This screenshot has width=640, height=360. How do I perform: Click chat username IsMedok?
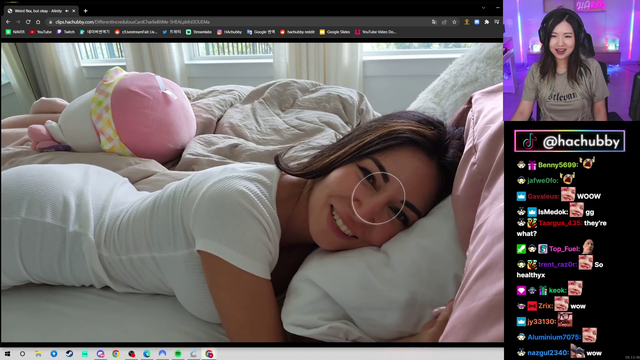[x=553, y=212]
